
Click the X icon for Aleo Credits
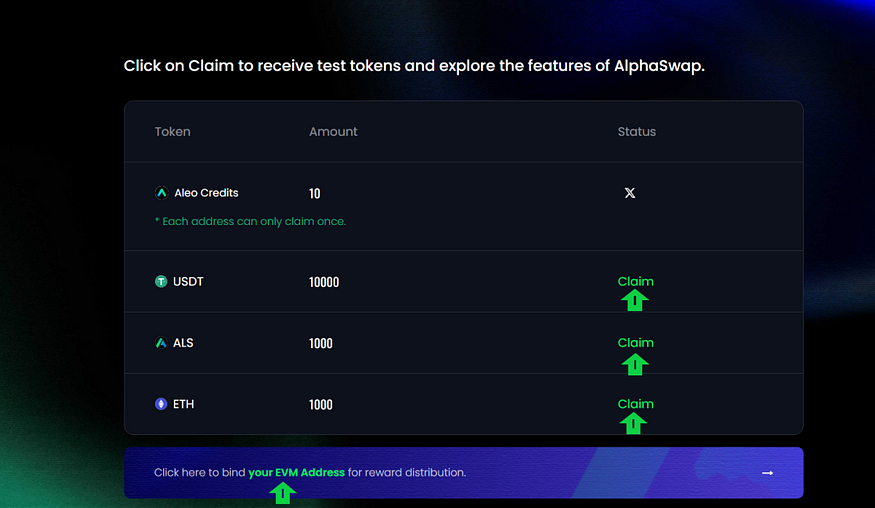pyautogui.click(x=629, y=193)
